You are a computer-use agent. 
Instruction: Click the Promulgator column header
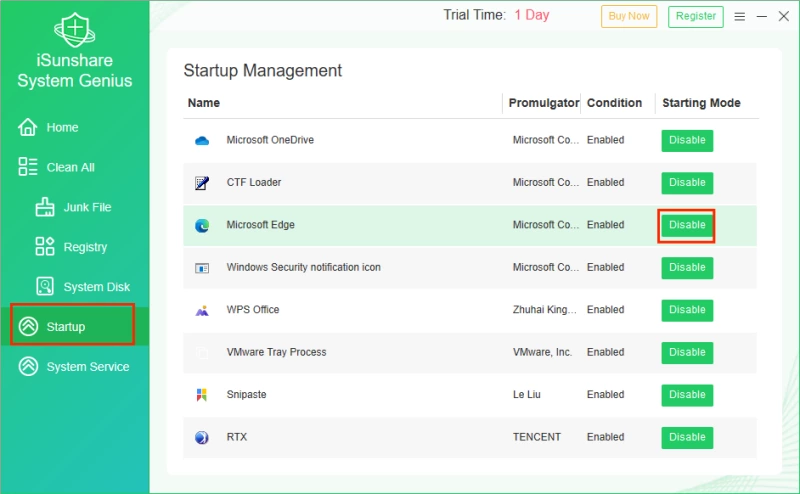click(544, 103)
